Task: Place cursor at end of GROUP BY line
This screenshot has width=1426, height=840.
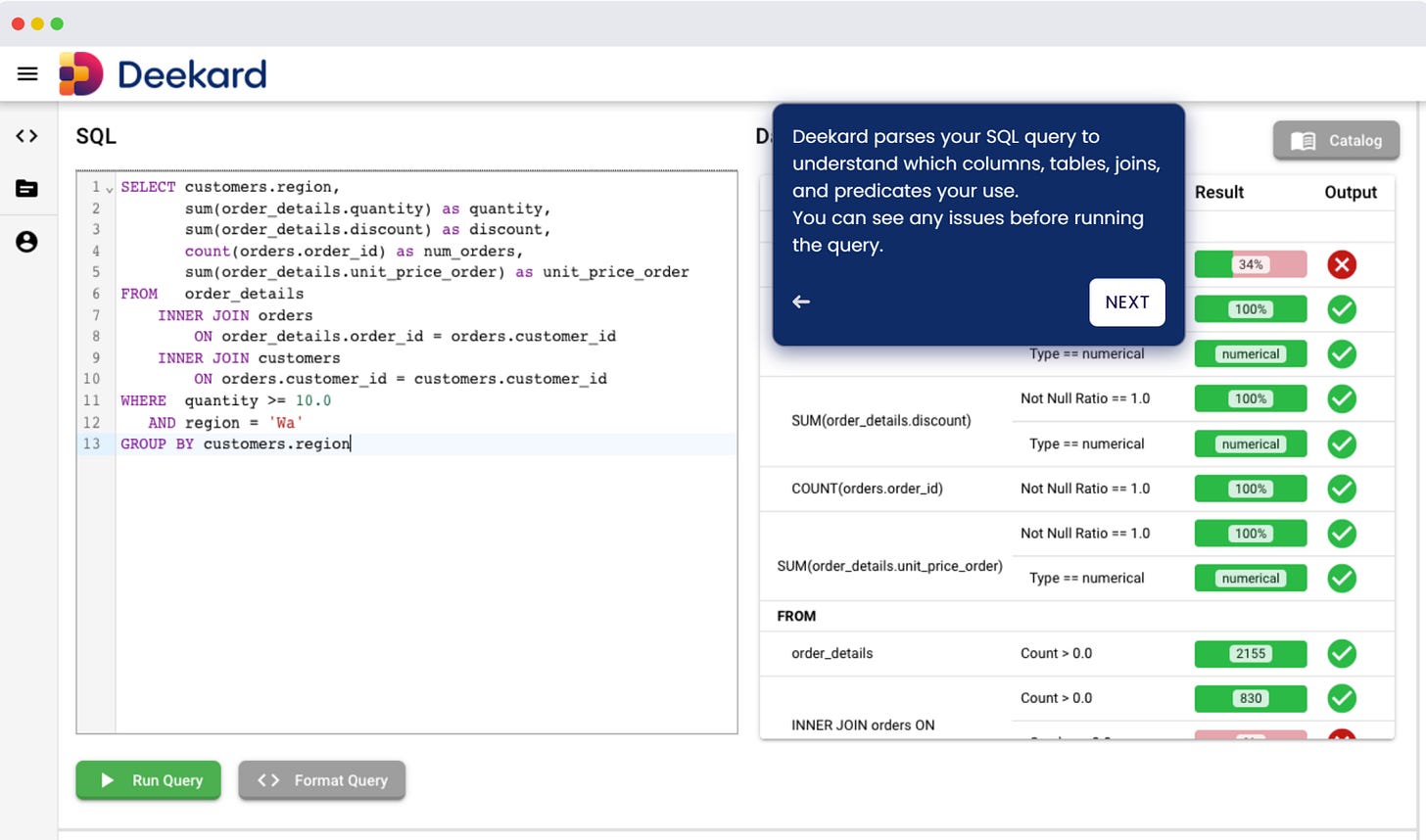Action: pyautogui.click(x=351, y=444)
